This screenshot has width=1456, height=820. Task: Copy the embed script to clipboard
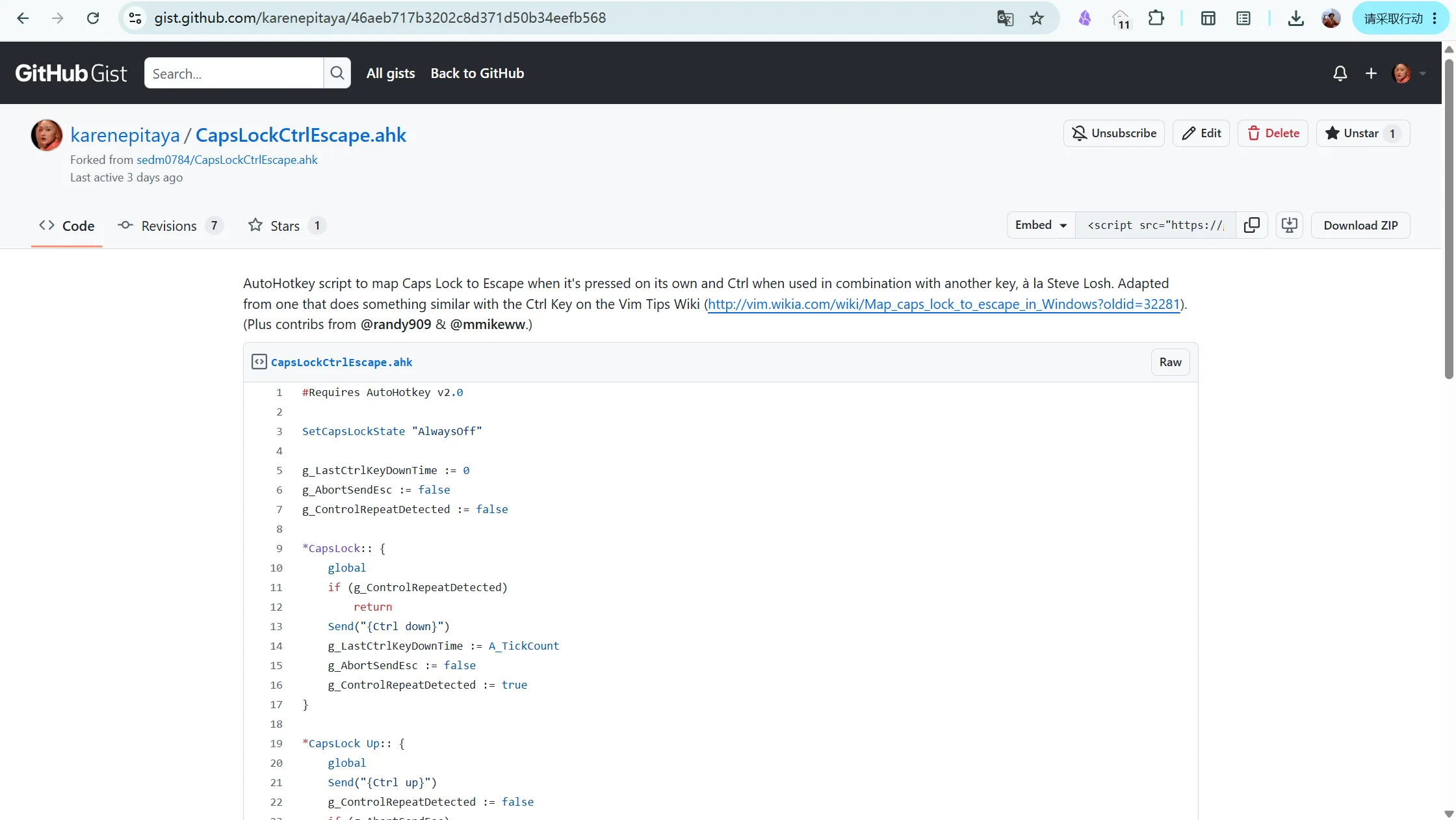tap(1251, 225)
